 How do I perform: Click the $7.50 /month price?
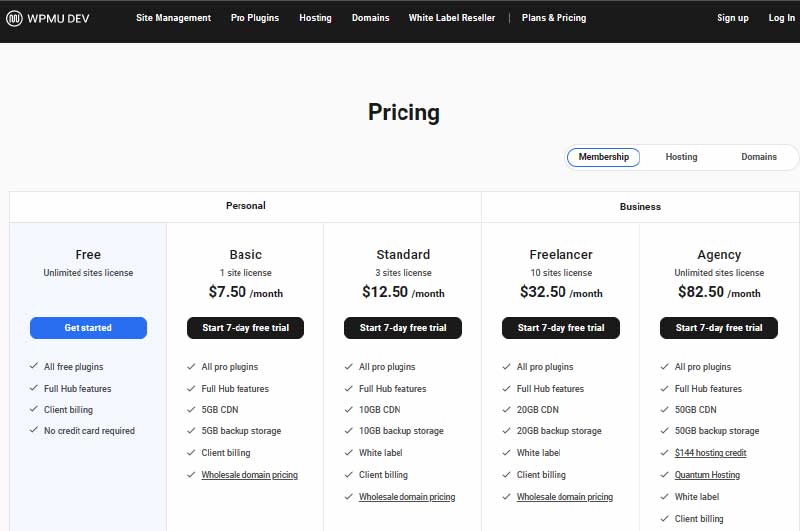(245, 292)
